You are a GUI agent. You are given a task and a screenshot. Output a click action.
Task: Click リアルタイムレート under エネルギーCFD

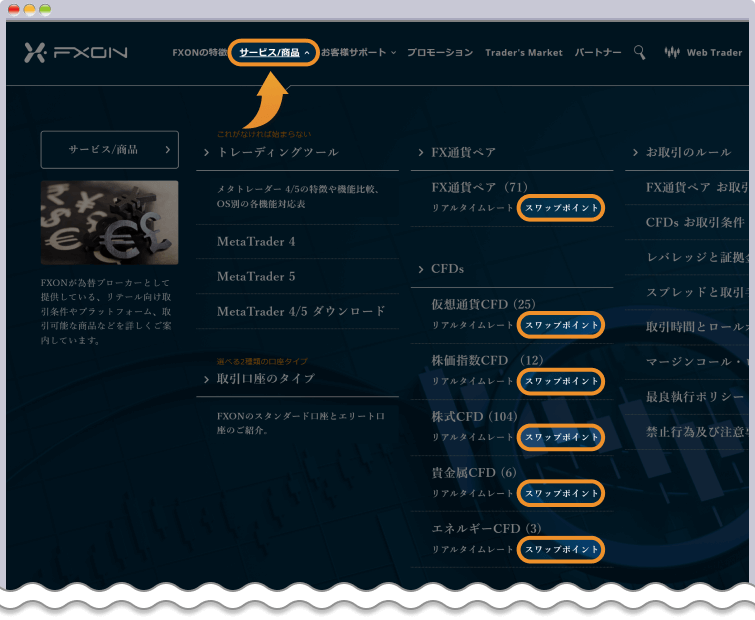pyautogui.click(x=472, y=549)
